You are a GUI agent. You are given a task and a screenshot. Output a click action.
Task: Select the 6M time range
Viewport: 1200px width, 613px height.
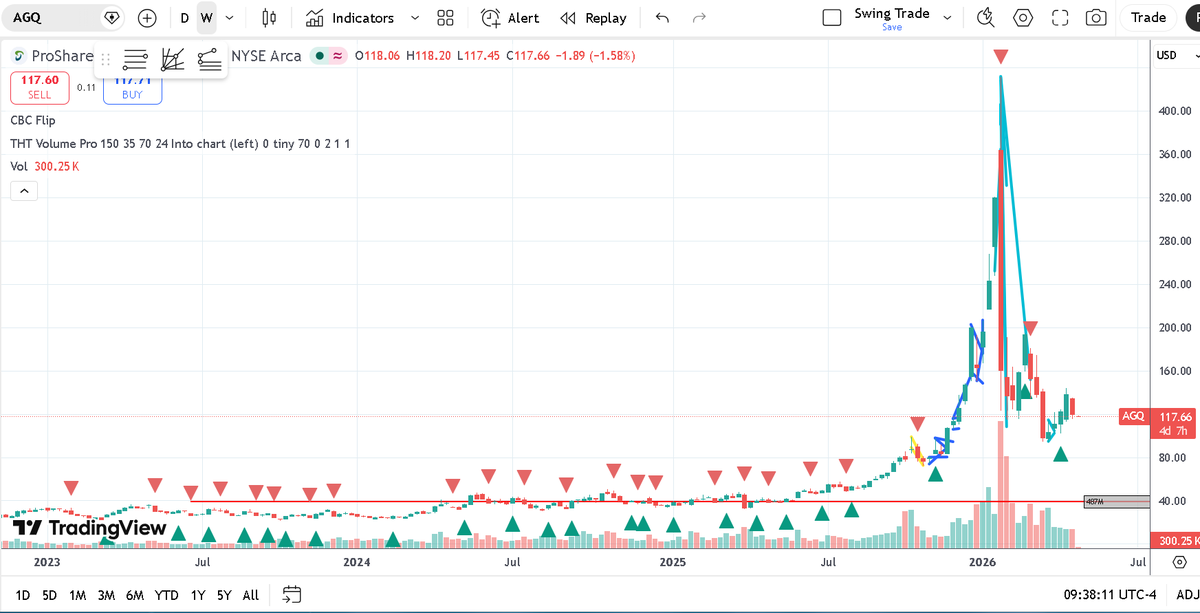(135, 595)
